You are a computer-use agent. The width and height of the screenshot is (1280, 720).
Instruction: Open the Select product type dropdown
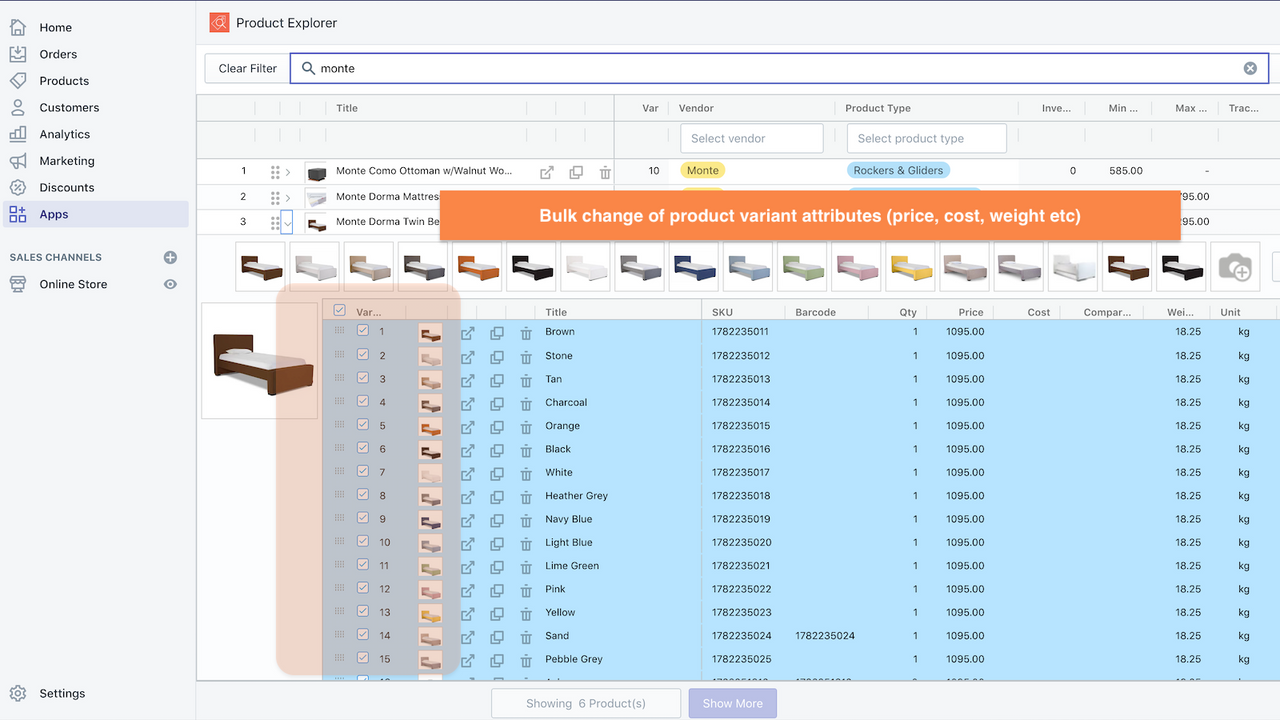click(926, 139)
